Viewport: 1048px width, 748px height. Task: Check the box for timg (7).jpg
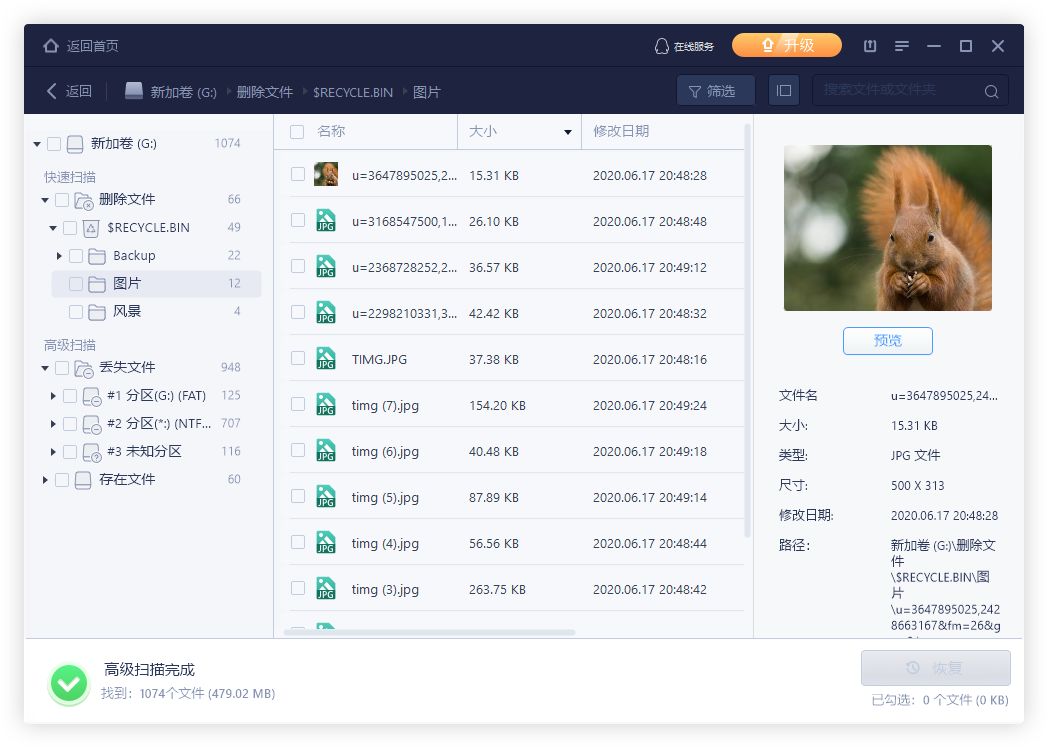(298, 404)
